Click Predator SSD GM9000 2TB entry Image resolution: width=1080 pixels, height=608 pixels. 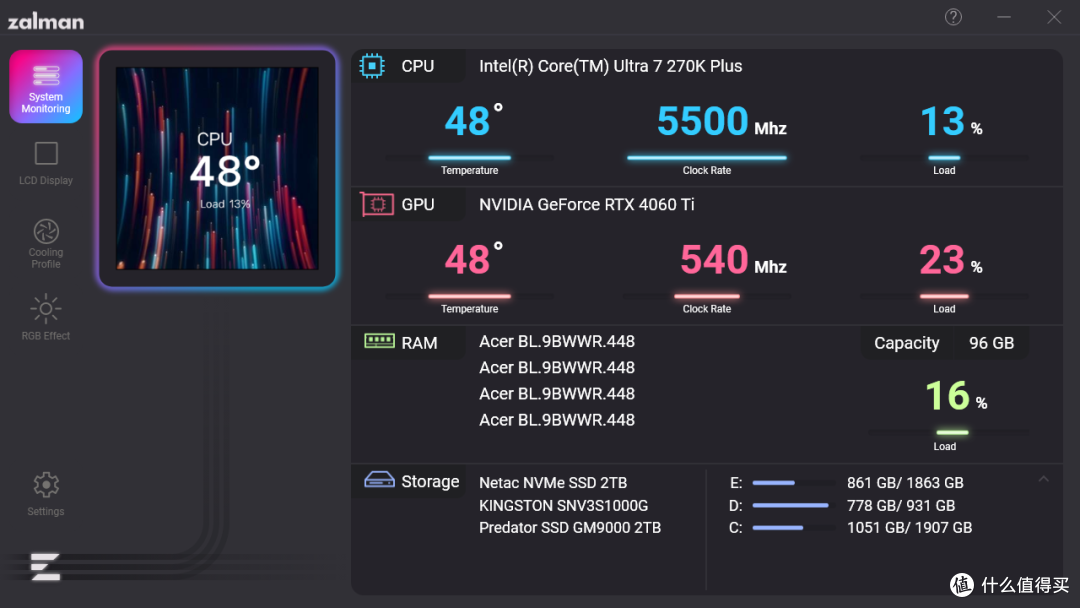[570, 527]
